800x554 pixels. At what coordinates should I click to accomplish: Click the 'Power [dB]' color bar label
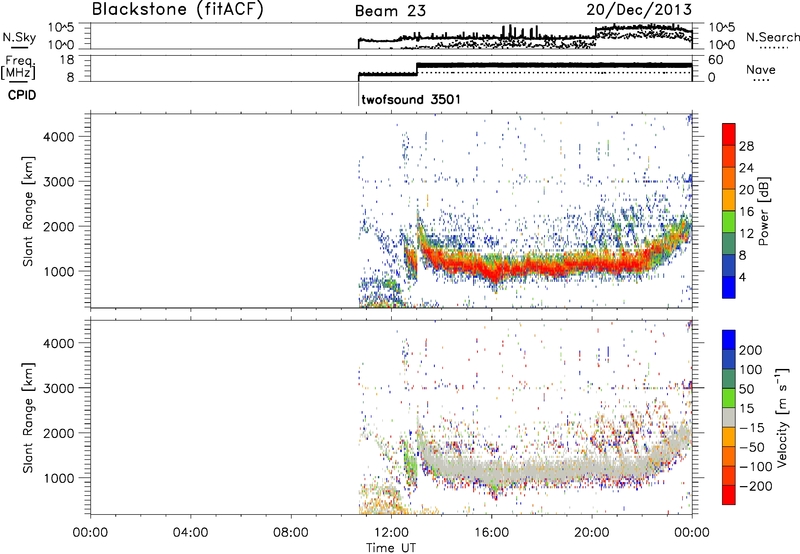764,211
